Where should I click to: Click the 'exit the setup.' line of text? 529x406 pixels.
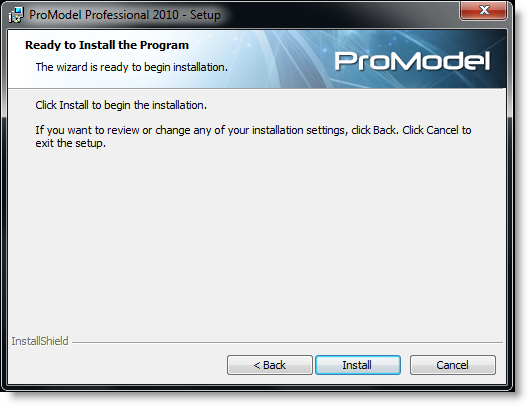pos(71,143)
